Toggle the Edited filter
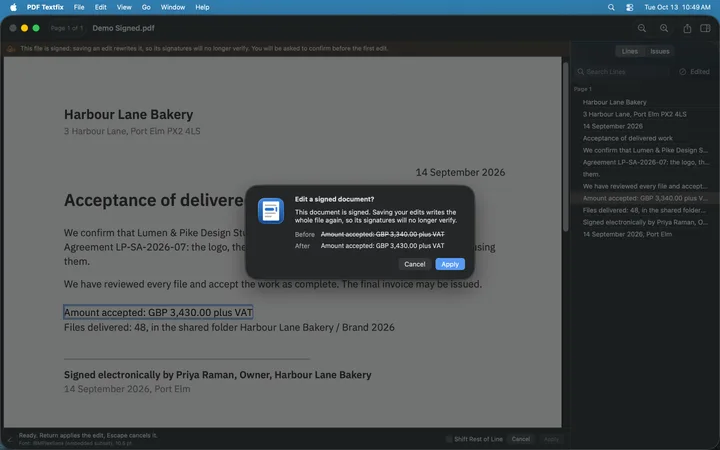 pos(694,72)
